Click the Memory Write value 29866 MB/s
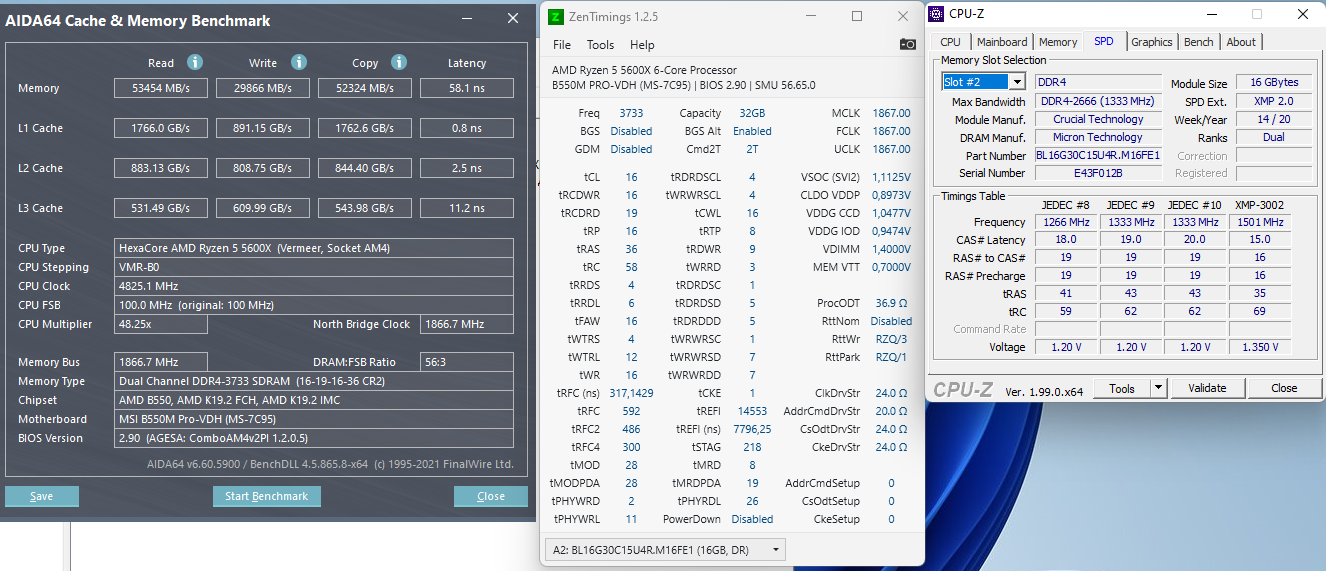The width and height of the screenshot is (1326, 571). (x=263, y=88)
